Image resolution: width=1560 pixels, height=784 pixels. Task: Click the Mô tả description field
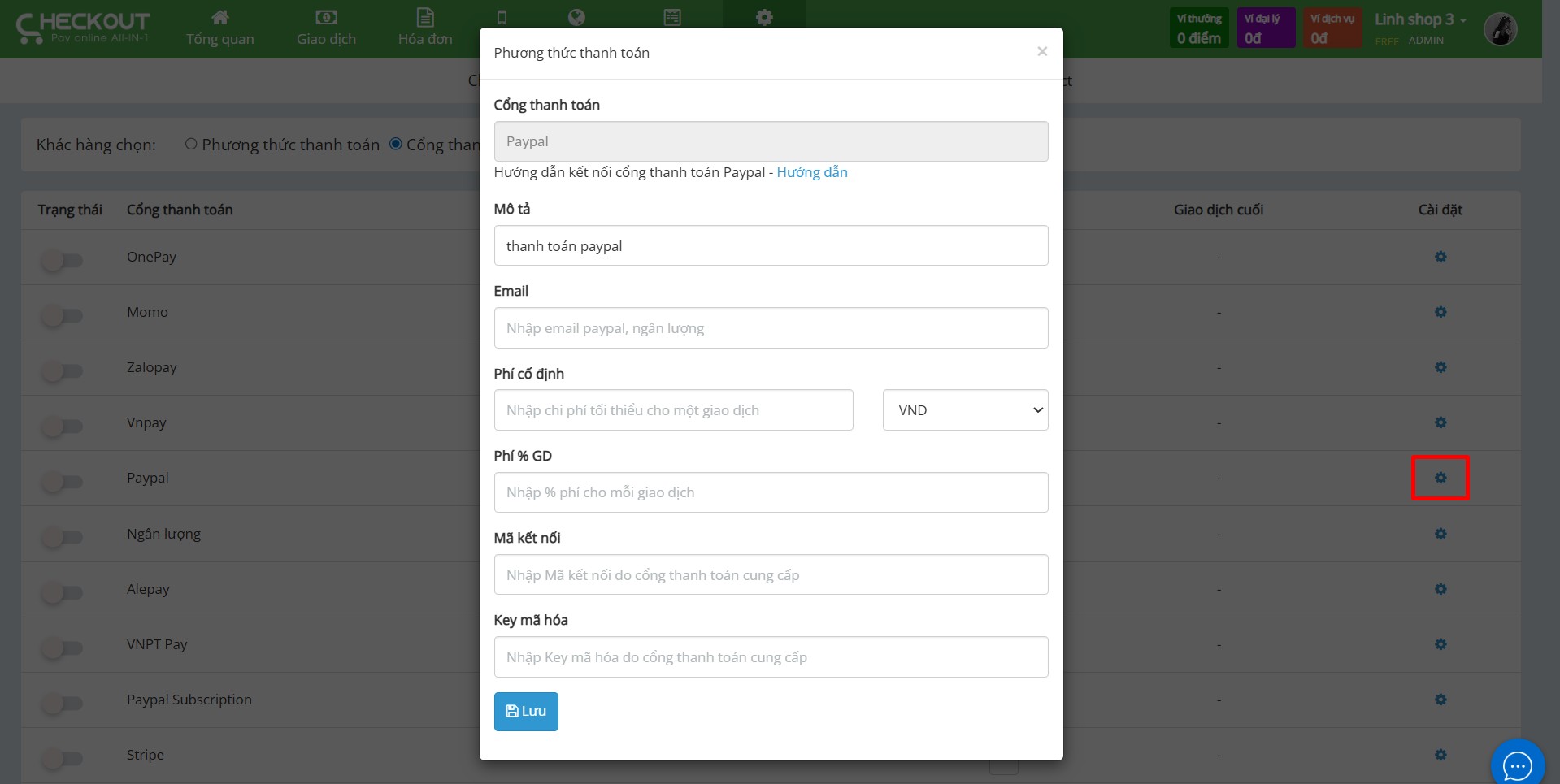pyautogui.click(x=771, y=245)
